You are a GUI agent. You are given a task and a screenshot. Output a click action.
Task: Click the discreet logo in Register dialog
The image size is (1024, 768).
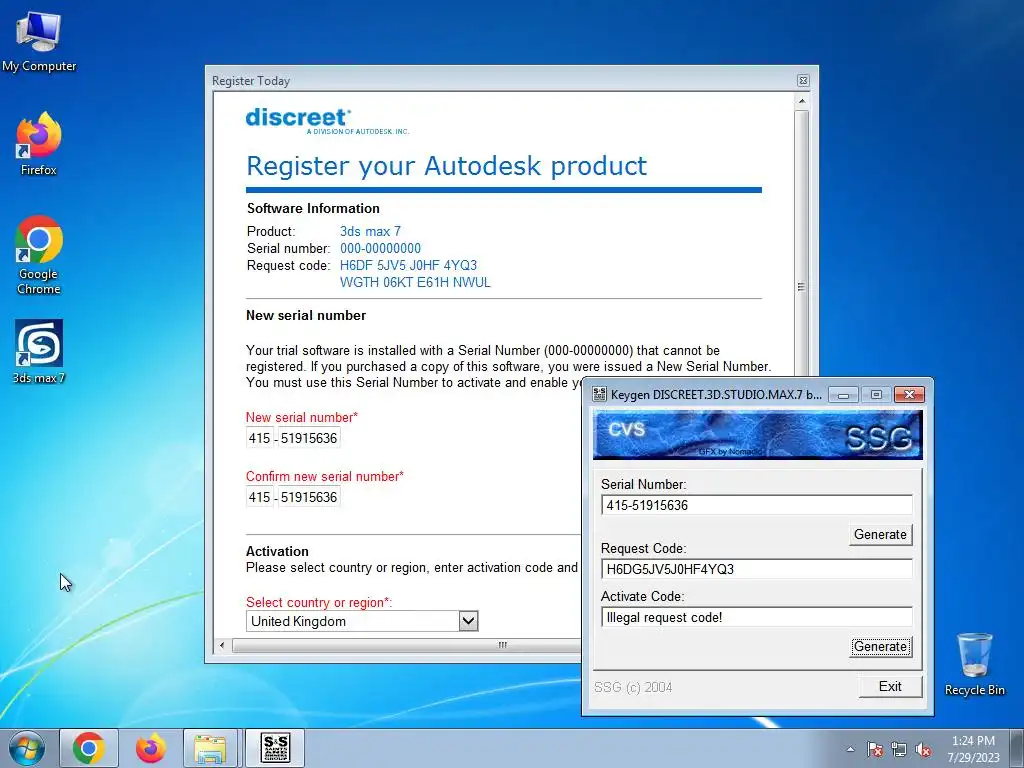pos(327,121)
